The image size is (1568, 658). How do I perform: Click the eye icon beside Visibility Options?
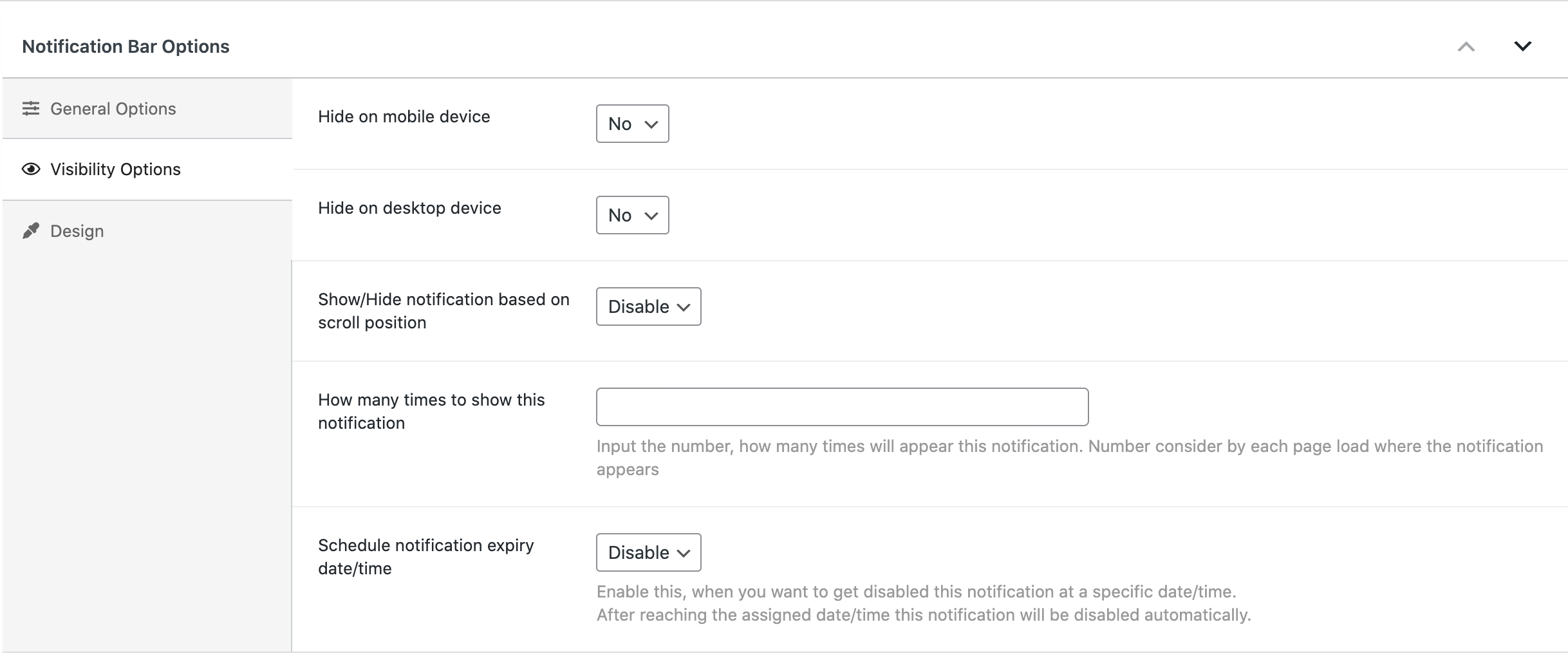click(x=30, y=169)
